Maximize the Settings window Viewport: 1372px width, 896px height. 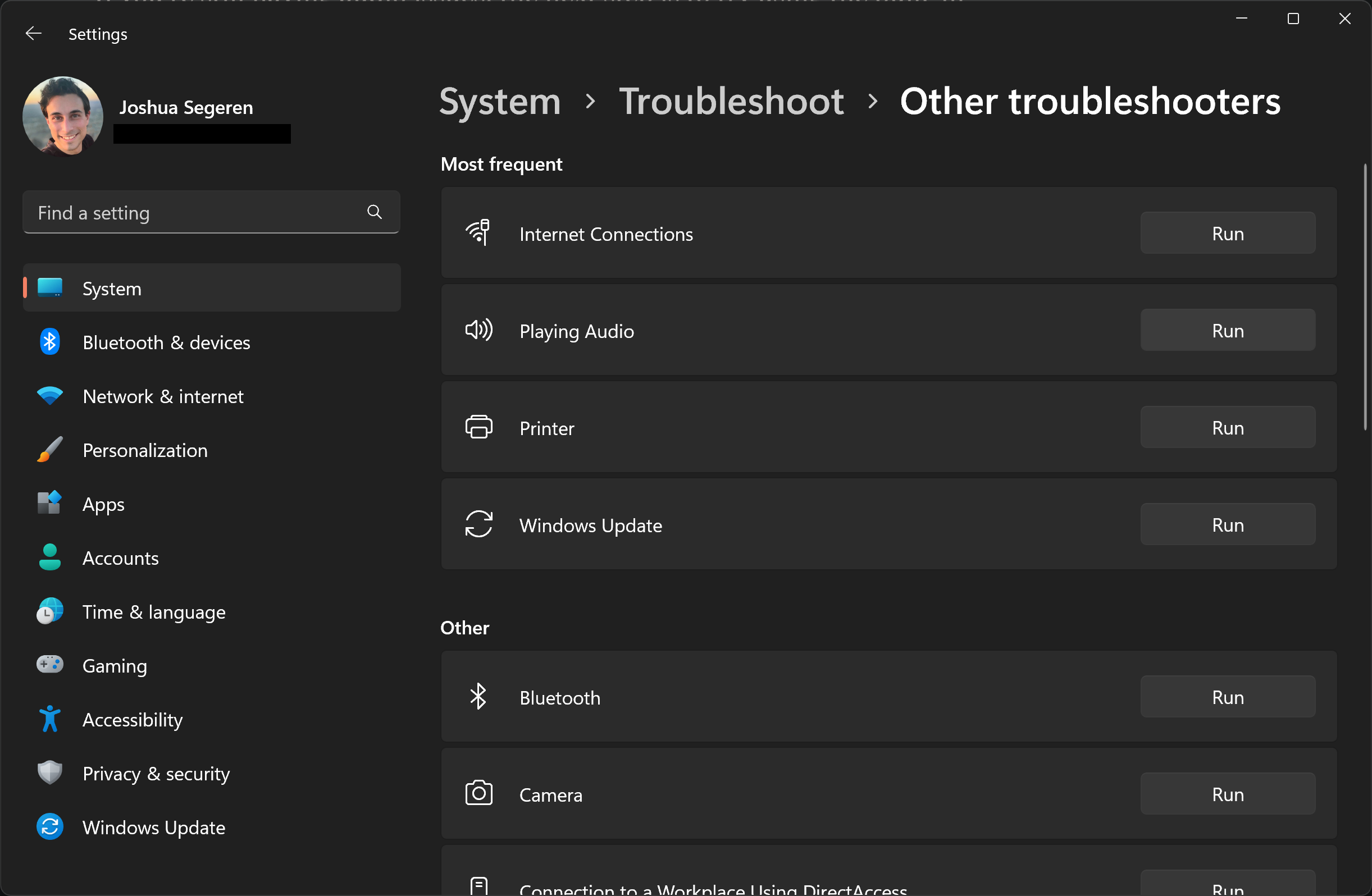(1293, 19)
